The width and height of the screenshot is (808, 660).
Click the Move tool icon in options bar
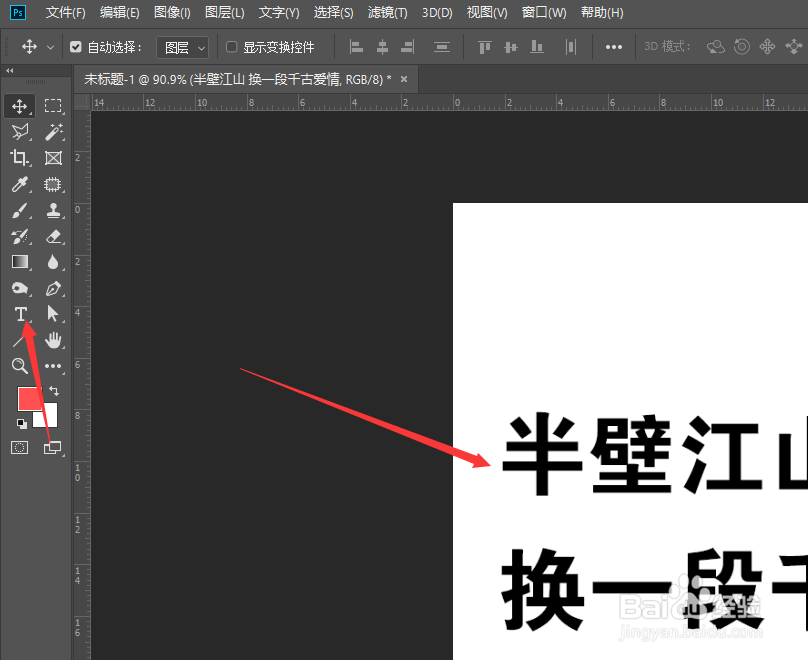pyautogui.click(x=29, y=47)
